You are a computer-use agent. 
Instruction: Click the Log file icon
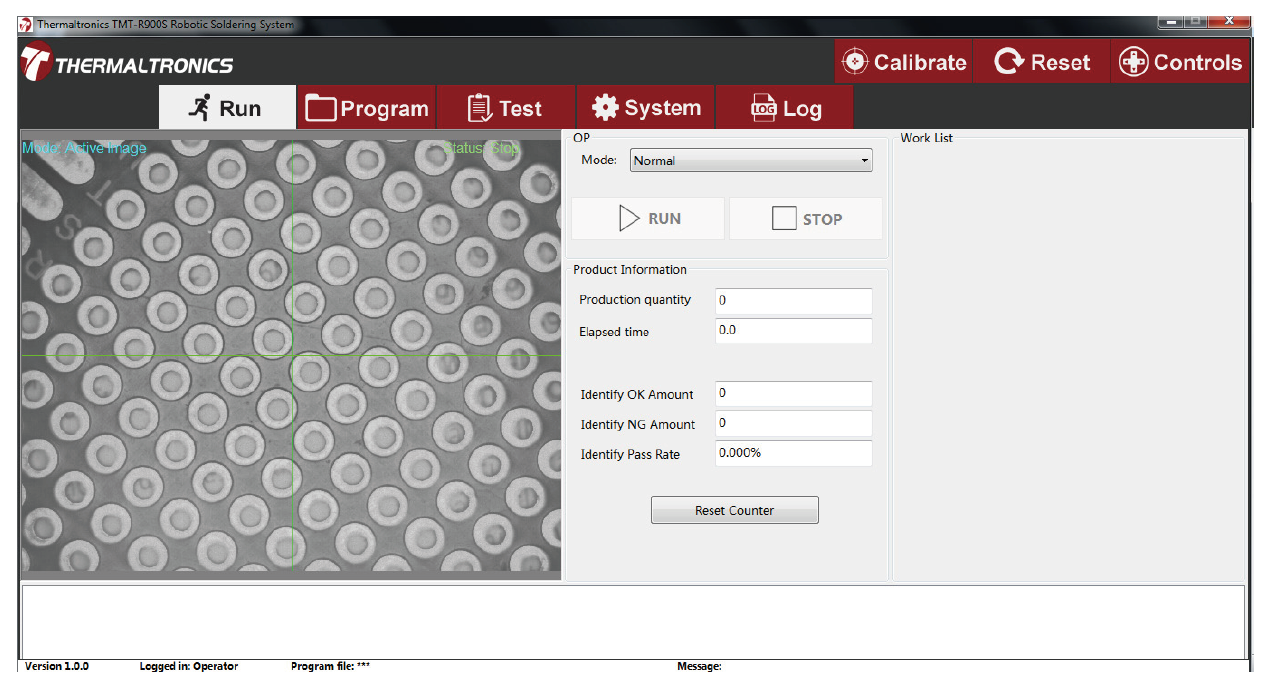(x=763, y=108)
